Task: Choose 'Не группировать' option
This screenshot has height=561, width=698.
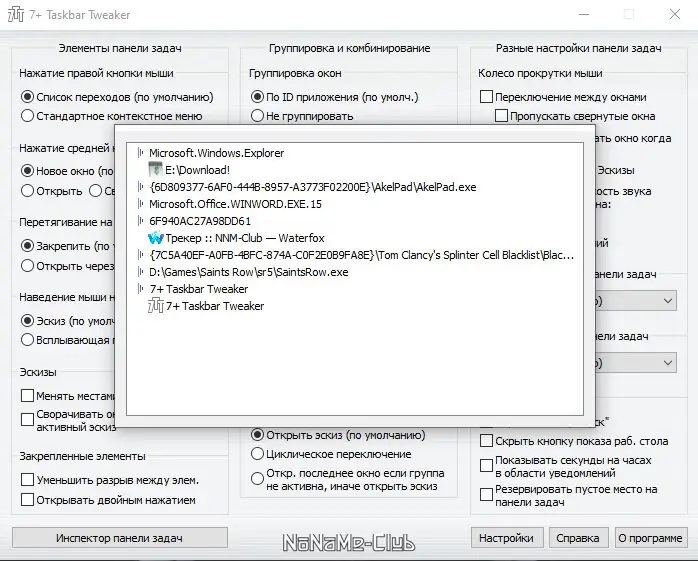Action: [257, 116]
